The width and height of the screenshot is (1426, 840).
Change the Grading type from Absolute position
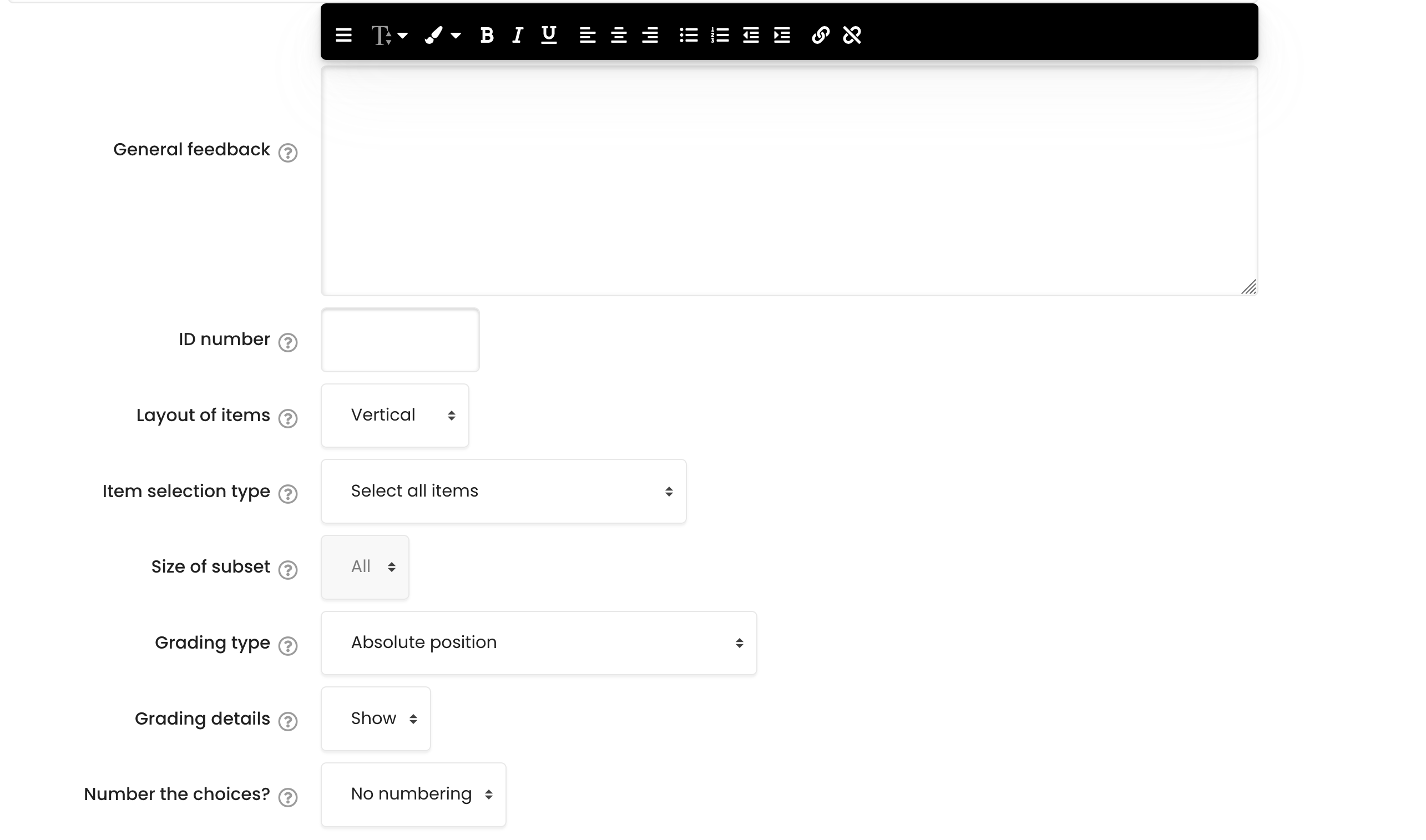point(538,642)
